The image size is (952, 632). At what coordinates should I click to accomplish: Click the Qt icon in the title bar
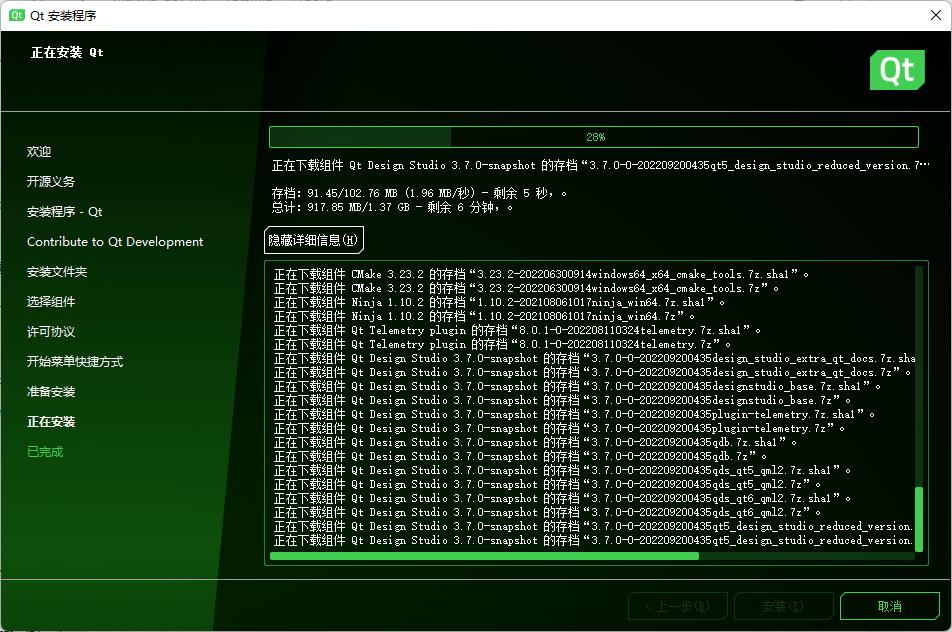17,15
